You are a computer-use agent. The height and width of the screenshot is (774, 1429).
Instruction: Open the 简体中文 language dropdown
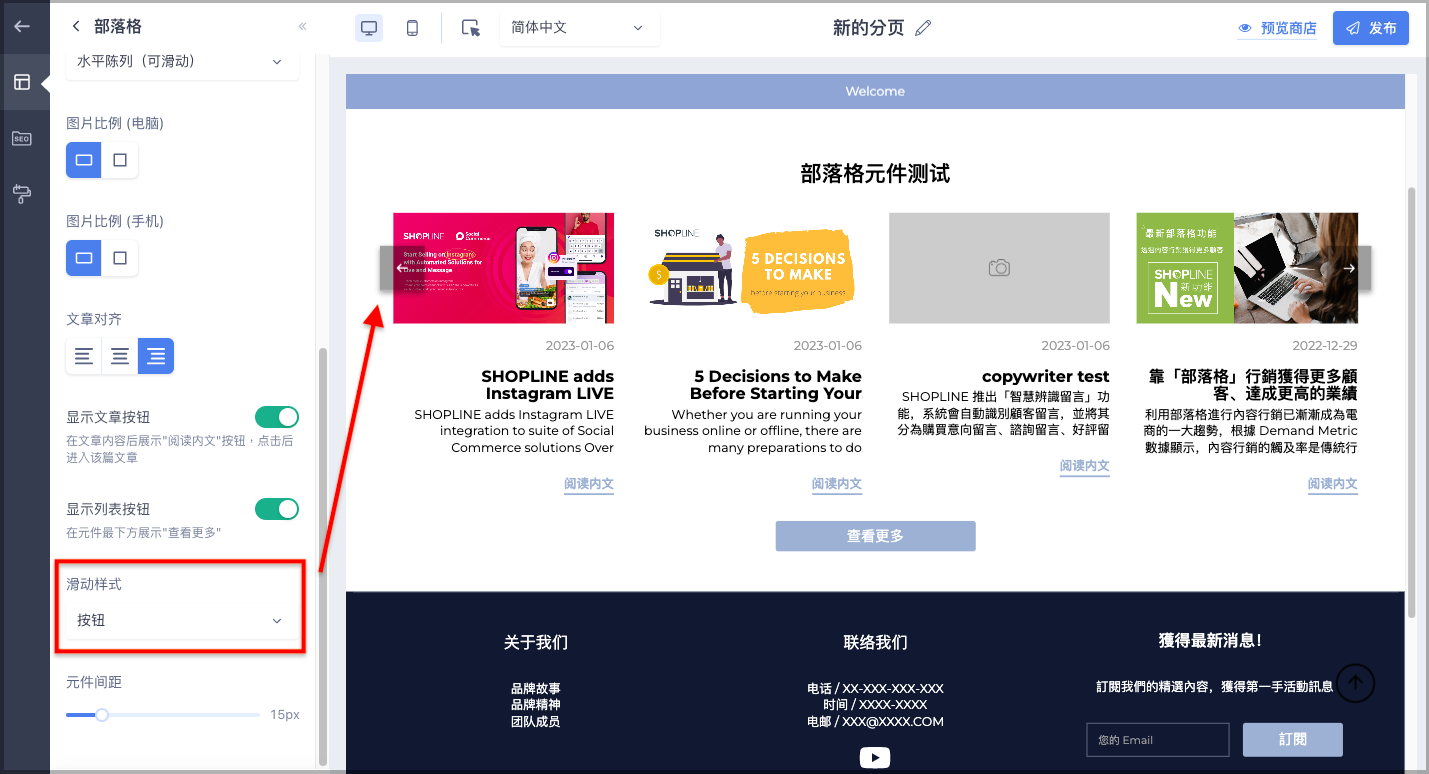click(579, 28)
